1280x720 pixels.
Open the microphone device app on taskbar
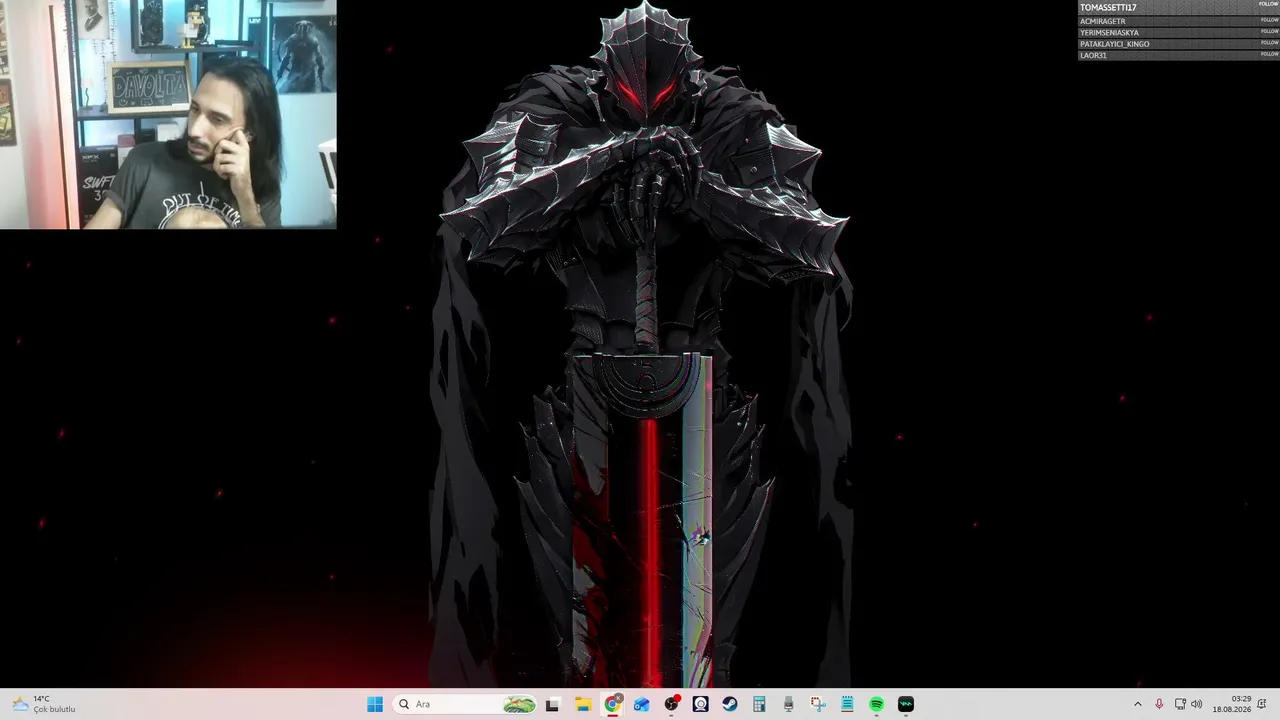coord(789,704)
